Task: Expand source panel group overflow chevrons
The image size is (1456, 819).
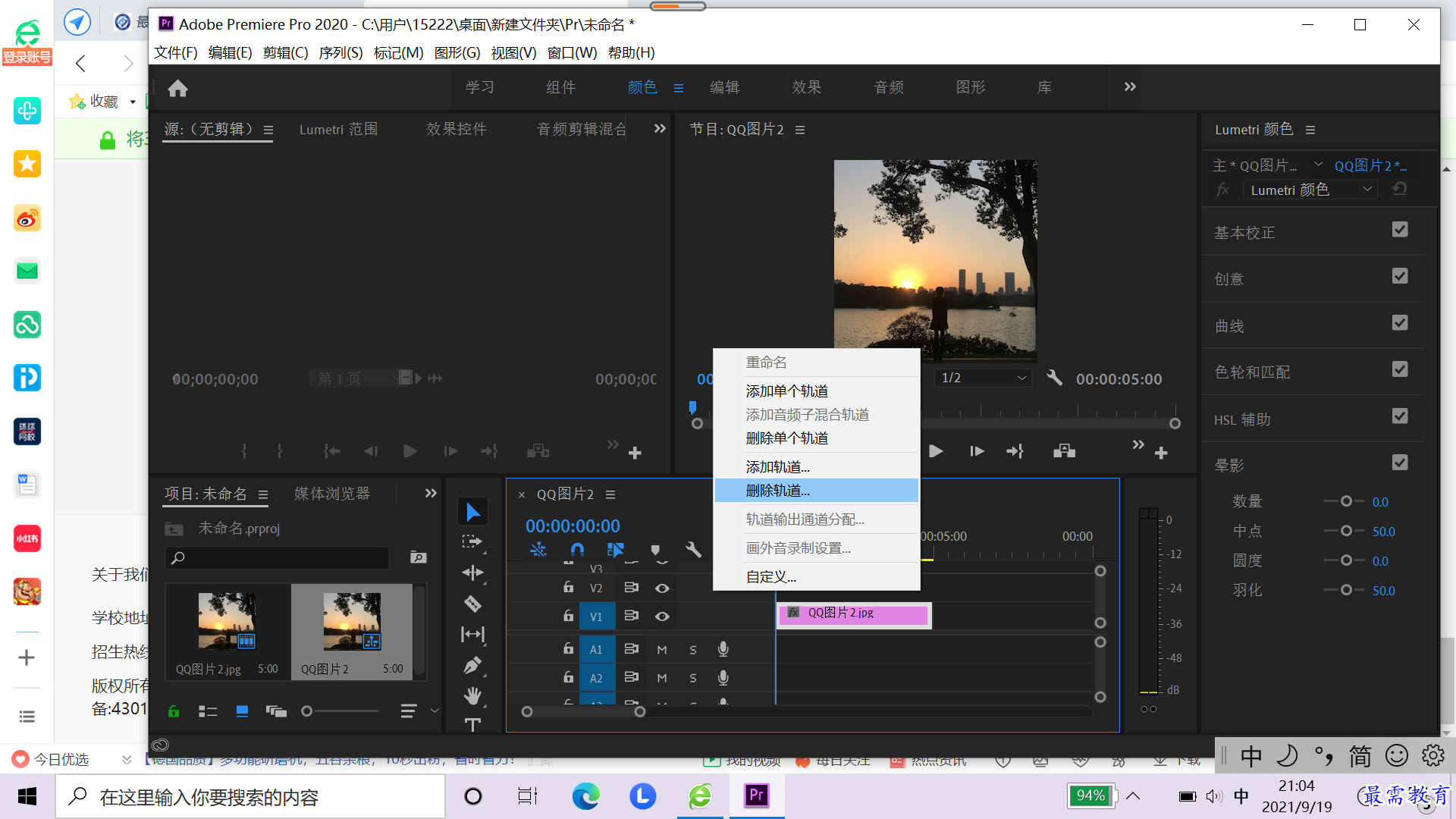Action: point(660,129)
